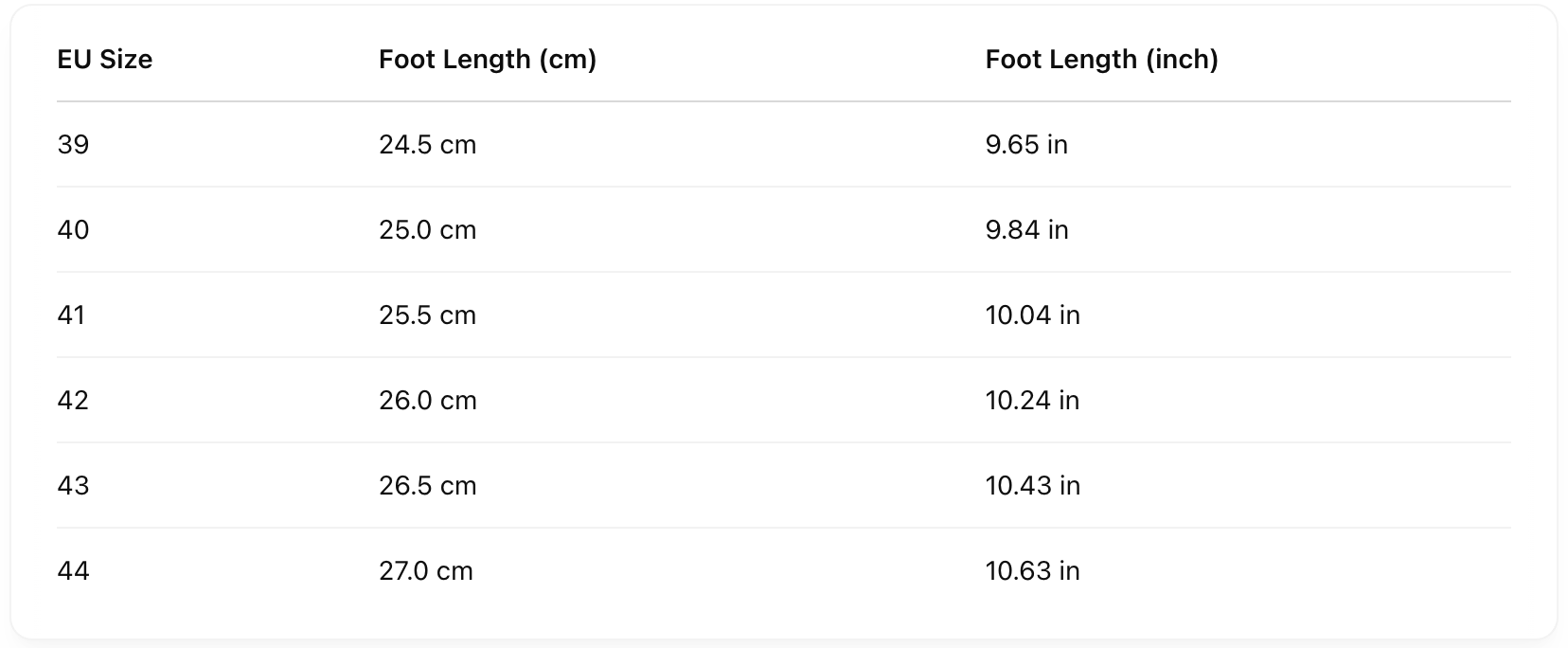1568x648 pixels.
Task: Click the EU Size column header
Action: tap(104, 60)
